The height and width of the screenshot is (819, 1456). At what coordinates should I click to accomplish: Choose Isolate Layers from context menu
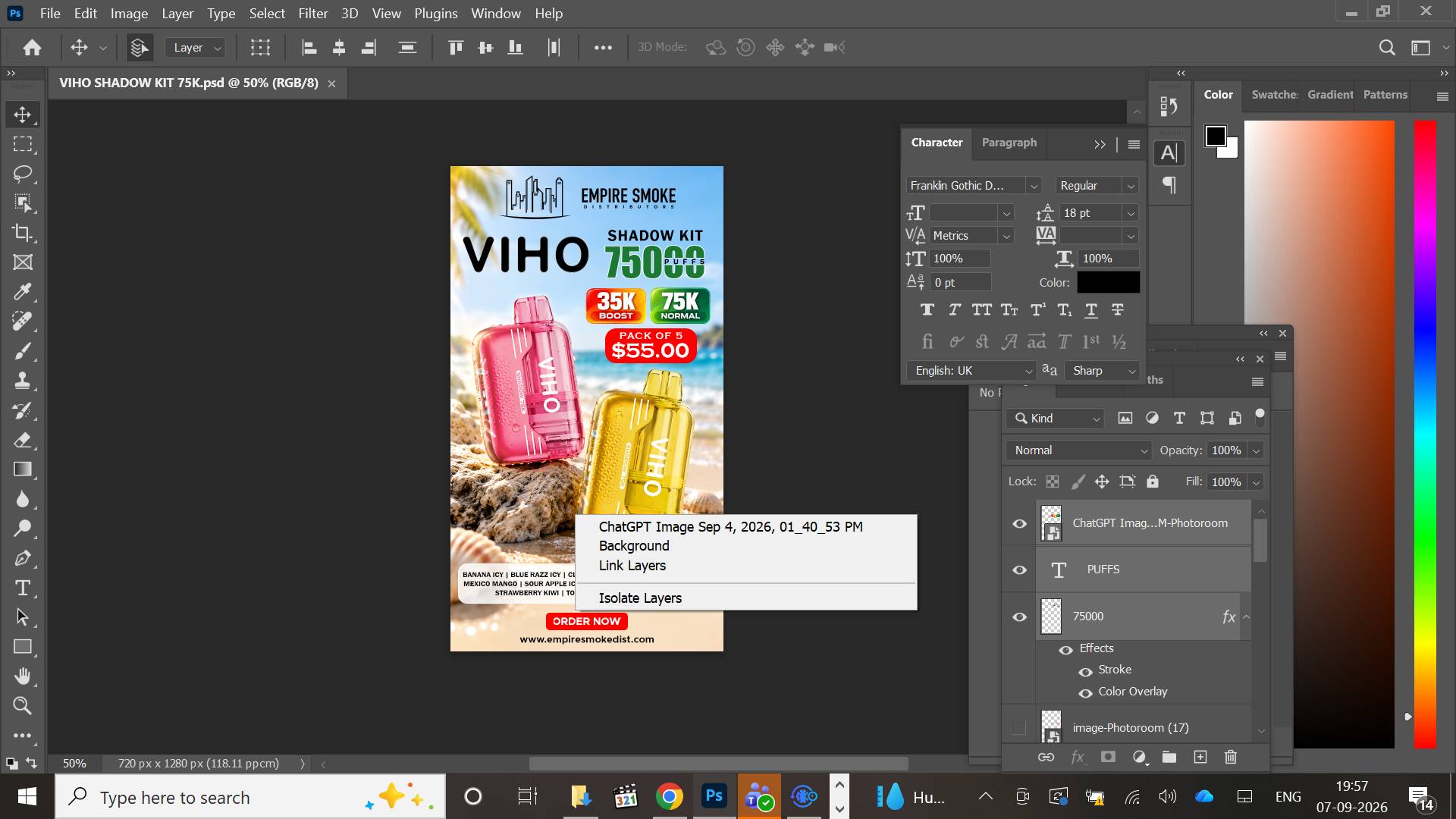pos(640,598)
